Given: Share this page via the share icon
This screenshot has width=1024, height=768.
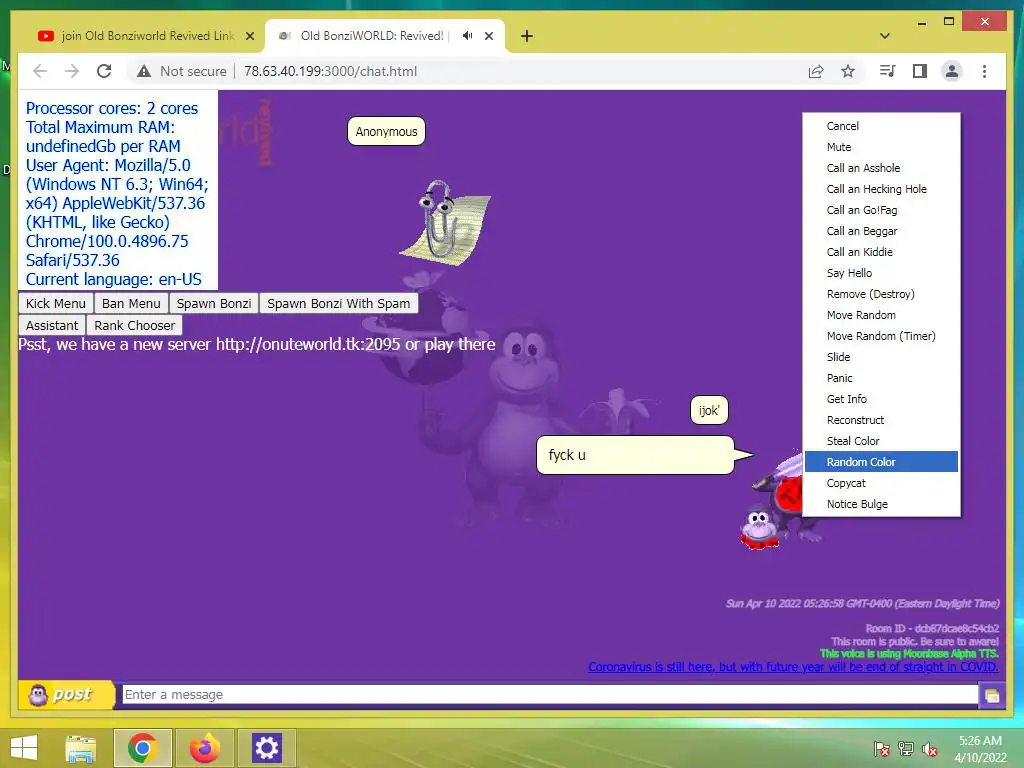Looking at the screenshot, I should (x=816, y=71).
